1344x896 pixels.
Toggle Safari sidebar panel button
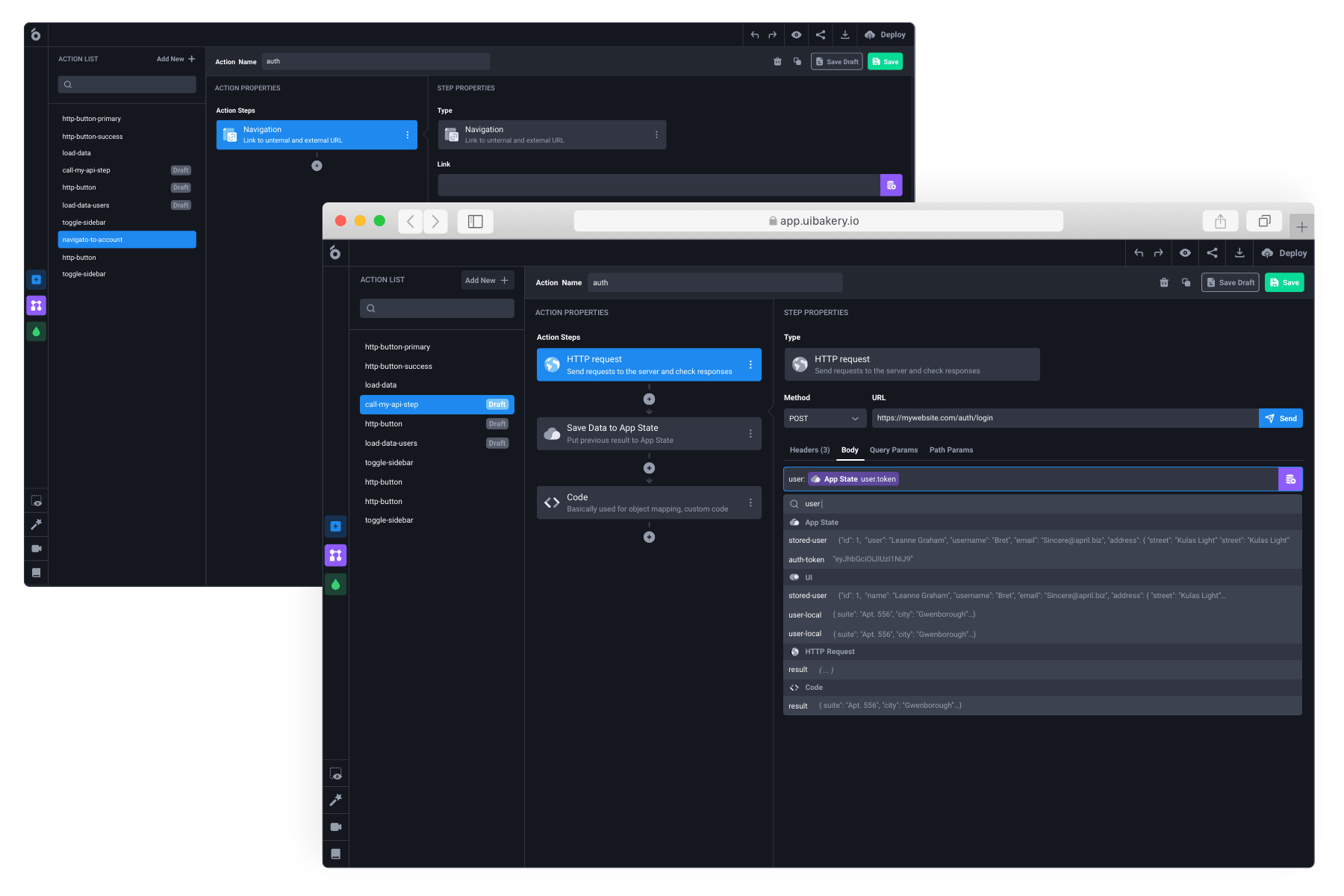[476, 221]
